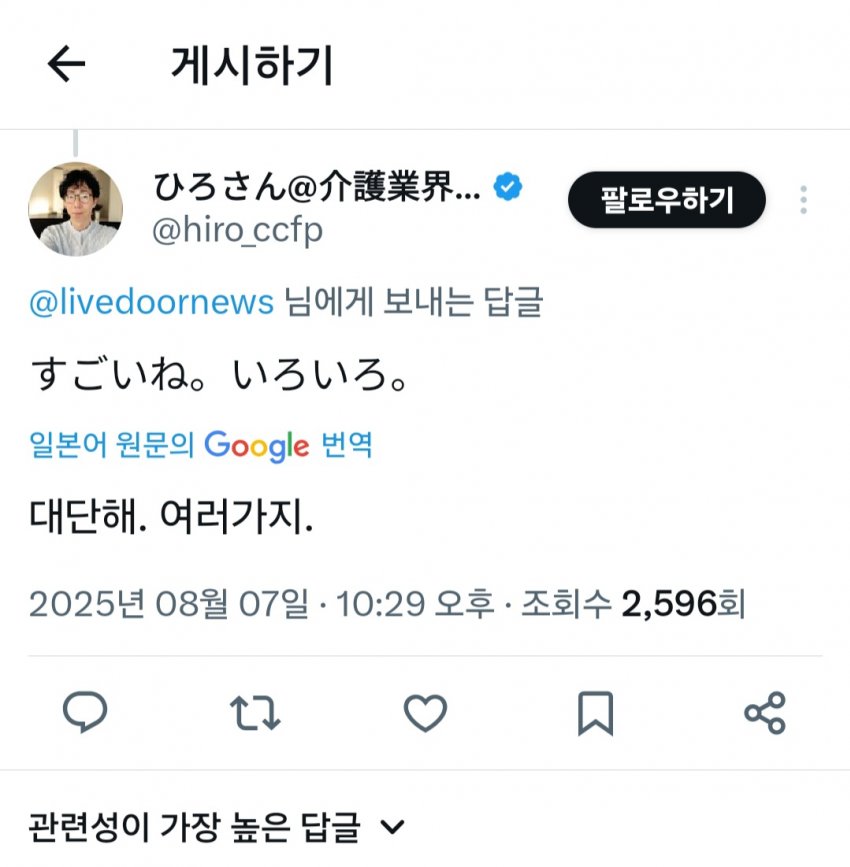Viewport: 850px width, 867px height.
Task: Click the blue verified badge
Action: tap(508, 186)
